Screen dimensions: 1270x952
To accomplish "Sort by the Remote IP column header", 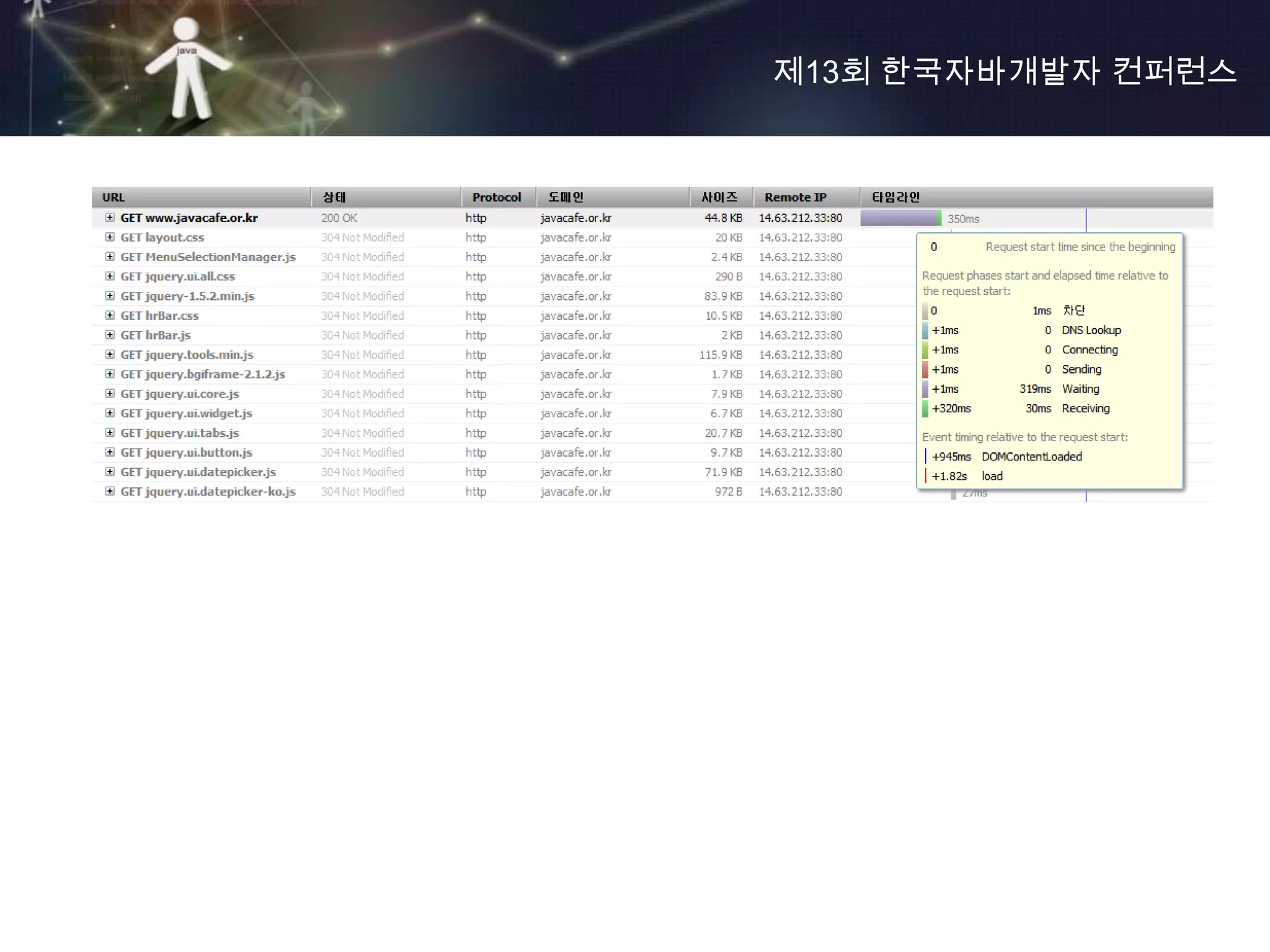I will pos(807,197).
